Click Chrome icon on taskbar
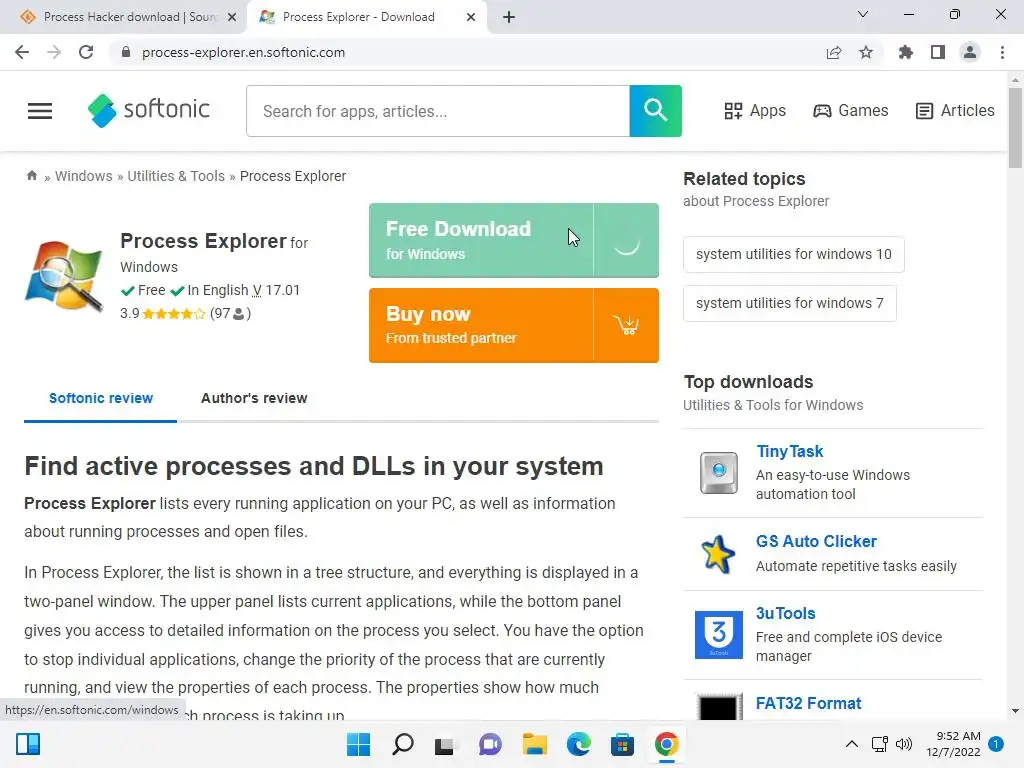The image size is (1024, 768). (667, 744)
